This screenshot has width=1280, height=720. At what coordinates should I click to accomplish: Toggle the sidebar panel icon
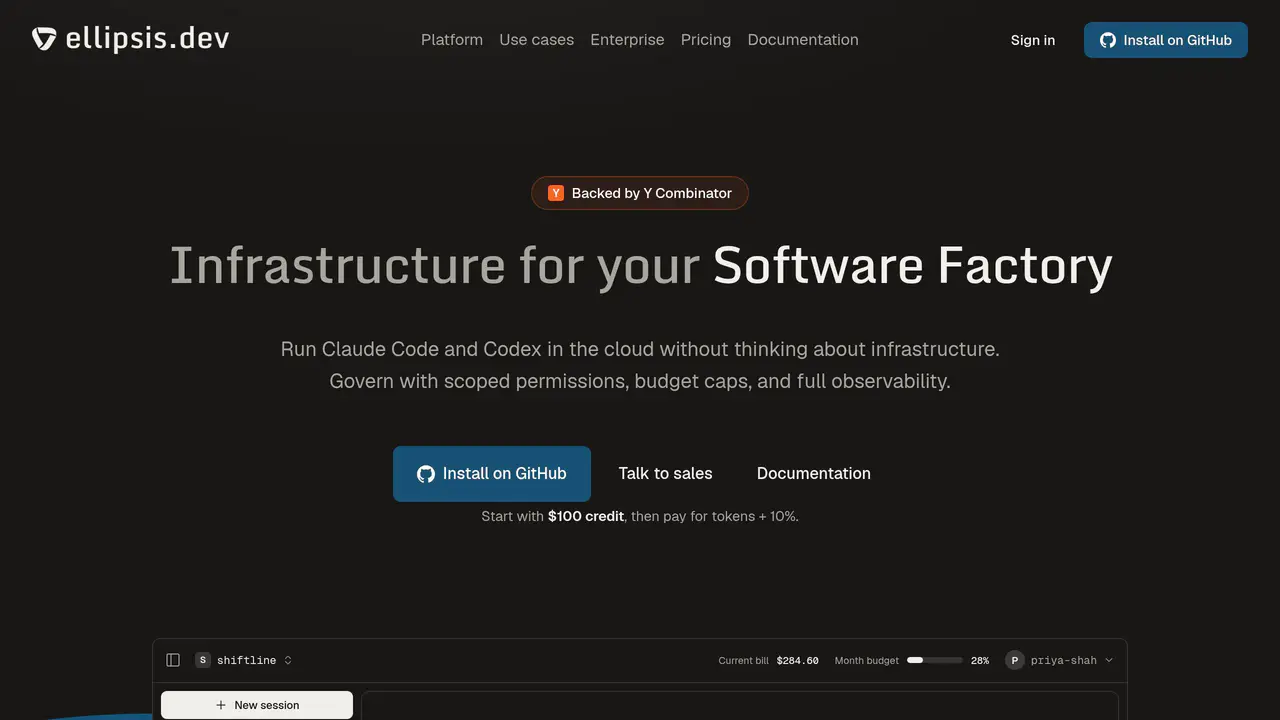pyautogui.click(x=173, y=660)
